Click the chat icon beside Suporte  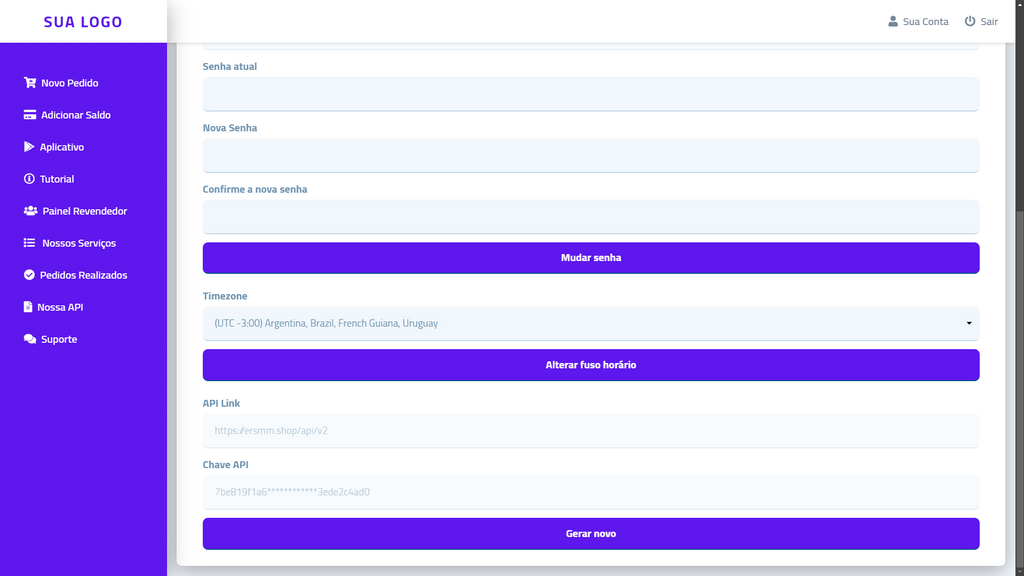tap(28, 339)
